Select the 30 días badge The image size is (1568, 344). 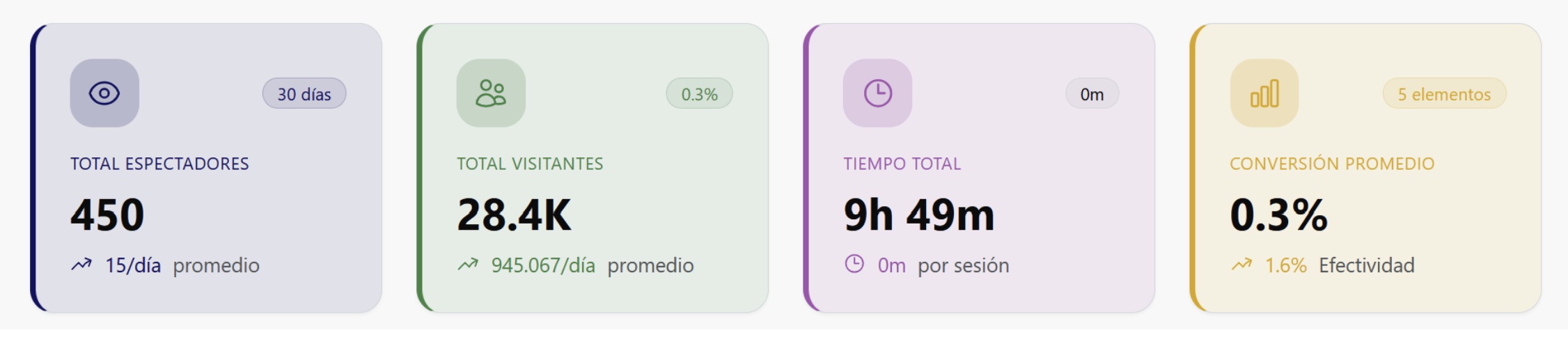[x=304, y=94]
